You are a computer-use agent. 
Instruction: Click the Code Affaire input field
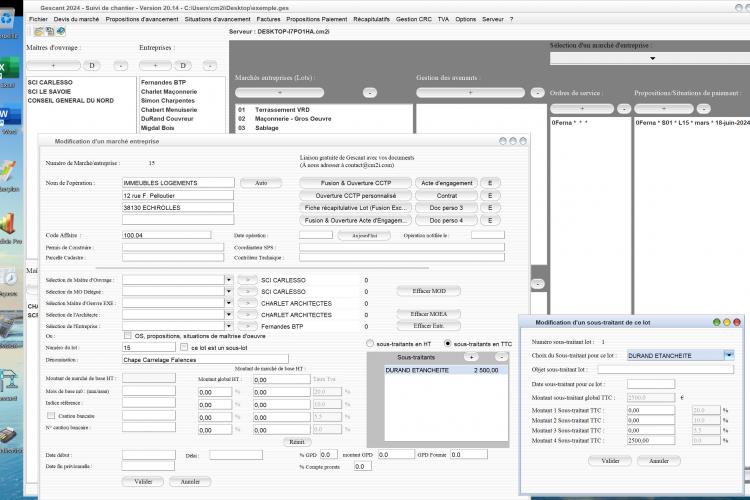(166, 235)
